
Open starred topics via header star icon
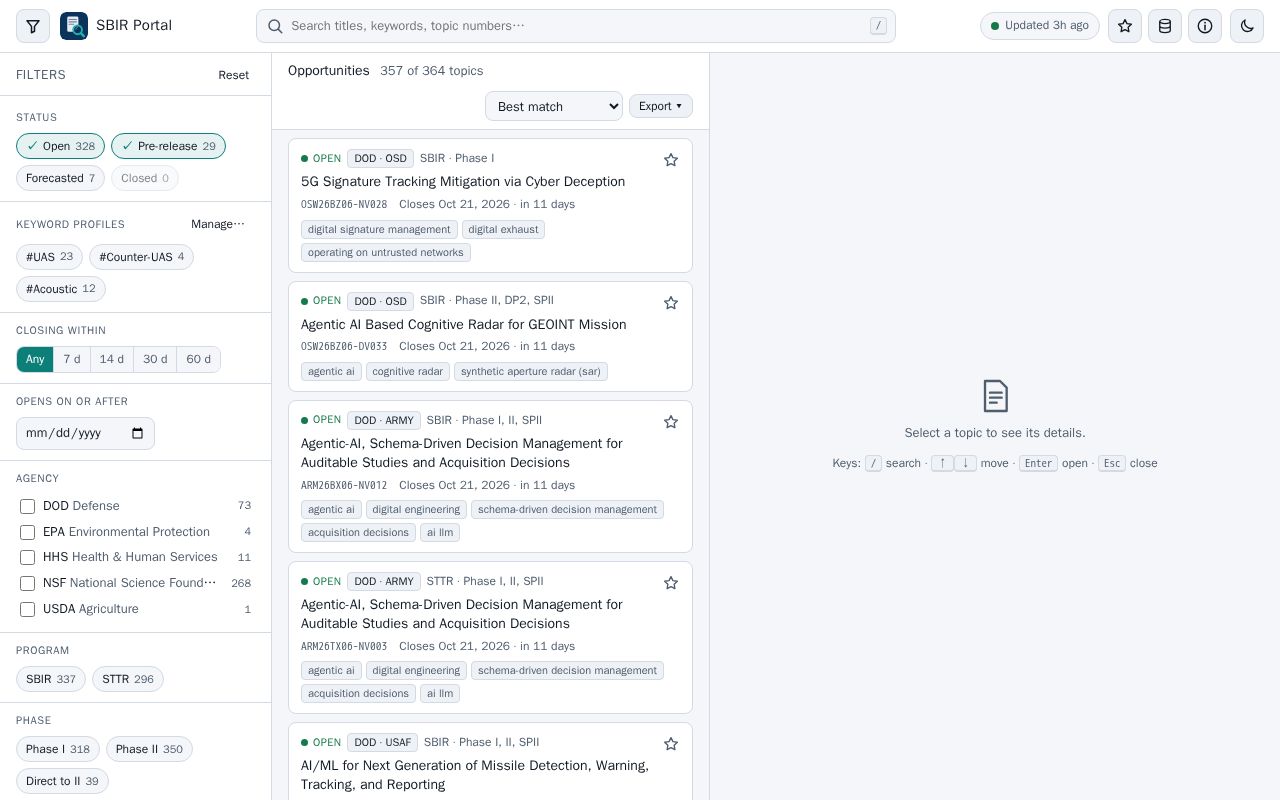click(1125, 26)
